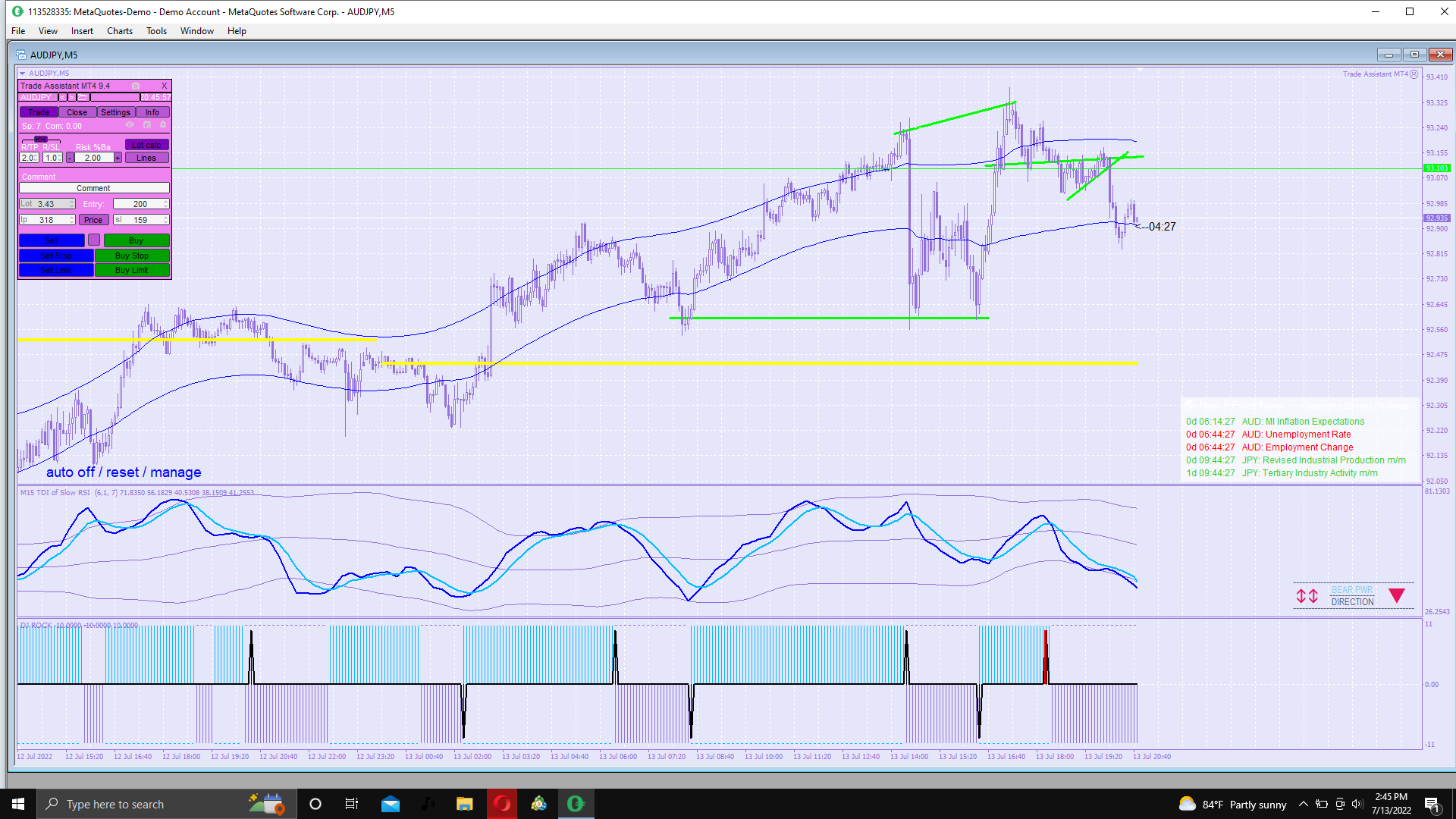Click the Lot calc button

[146, 145]
